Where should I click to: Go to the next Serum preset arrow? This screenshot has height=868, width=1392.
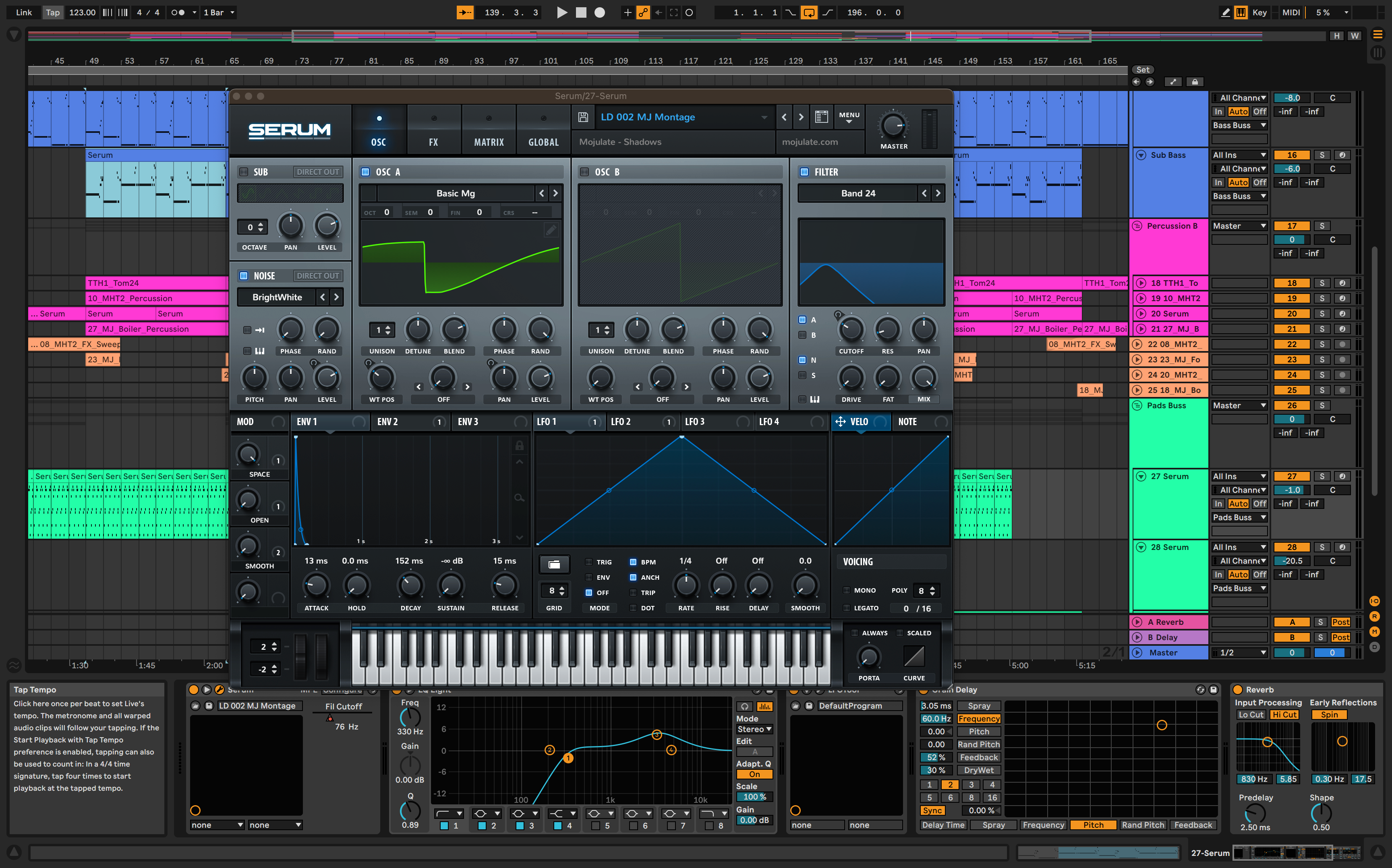pyautogui.click(x=801, y=117)
